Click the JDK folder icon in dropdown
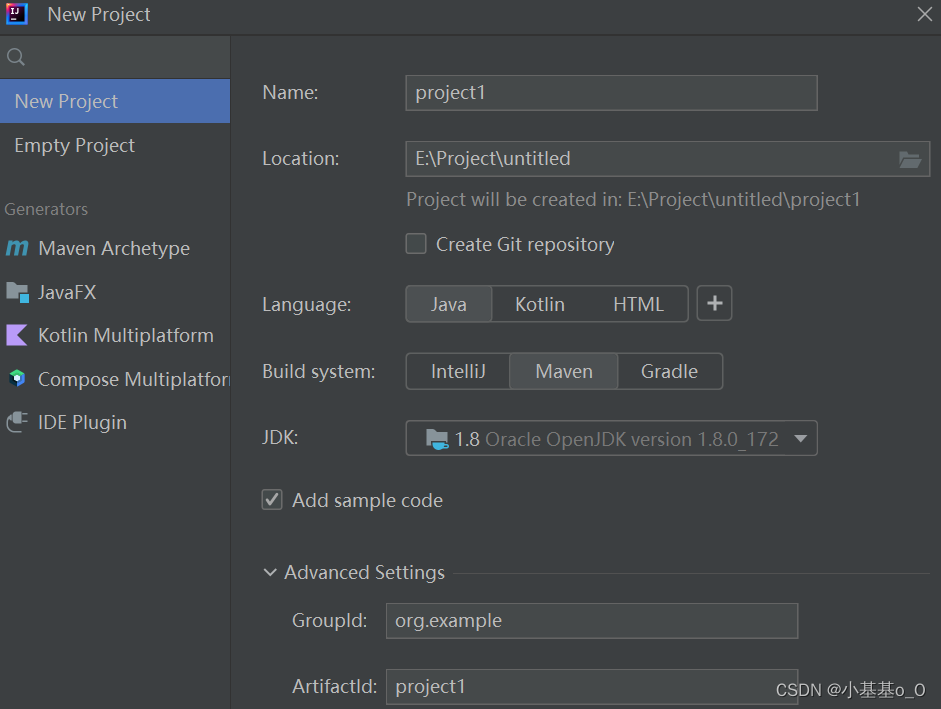Screen dimensions: 941x709 437,439
